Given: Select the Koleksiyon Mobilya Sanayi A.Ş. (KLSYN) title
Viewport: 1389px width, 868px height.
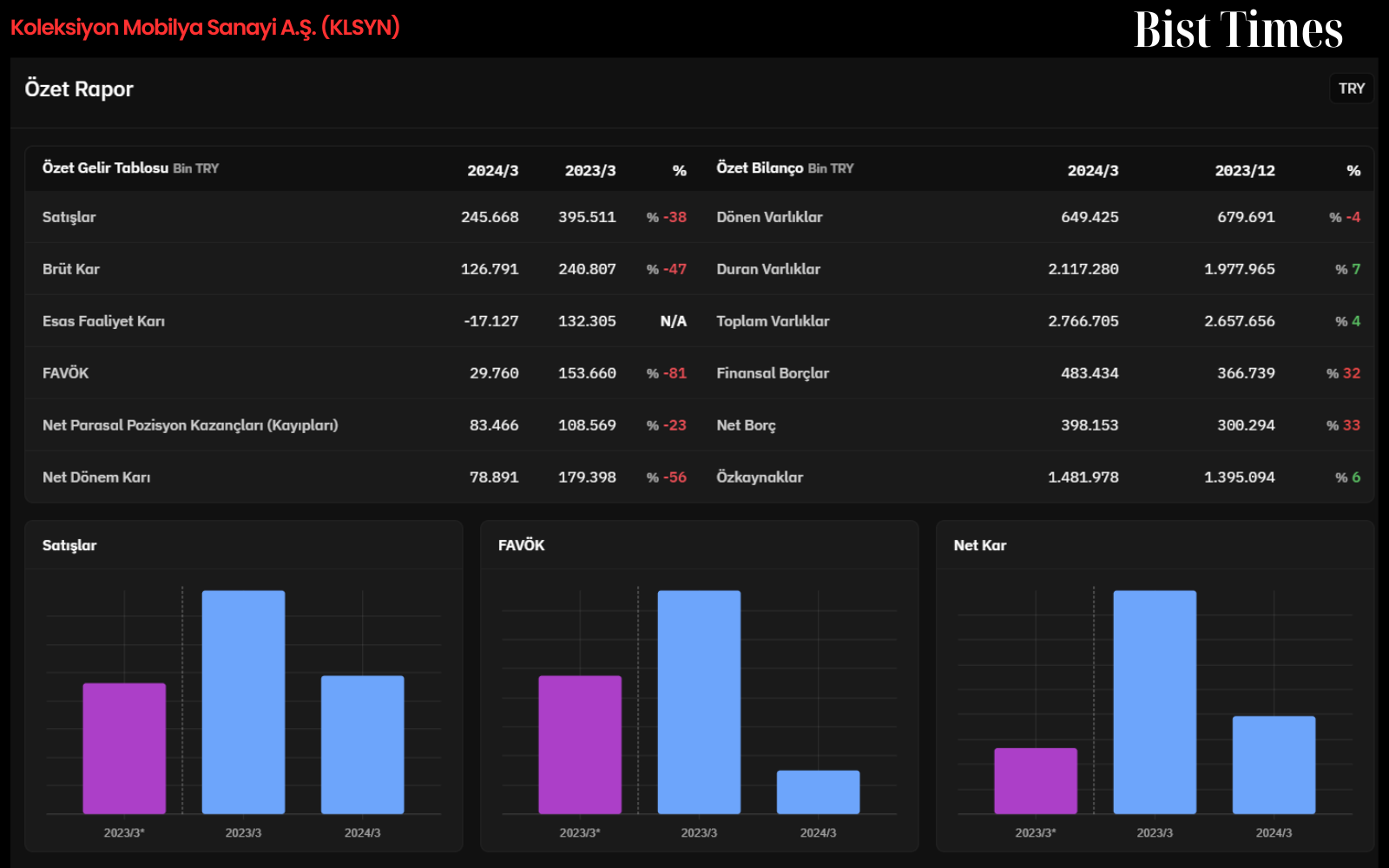Looking at the screenshot, I should coord(205,28).
